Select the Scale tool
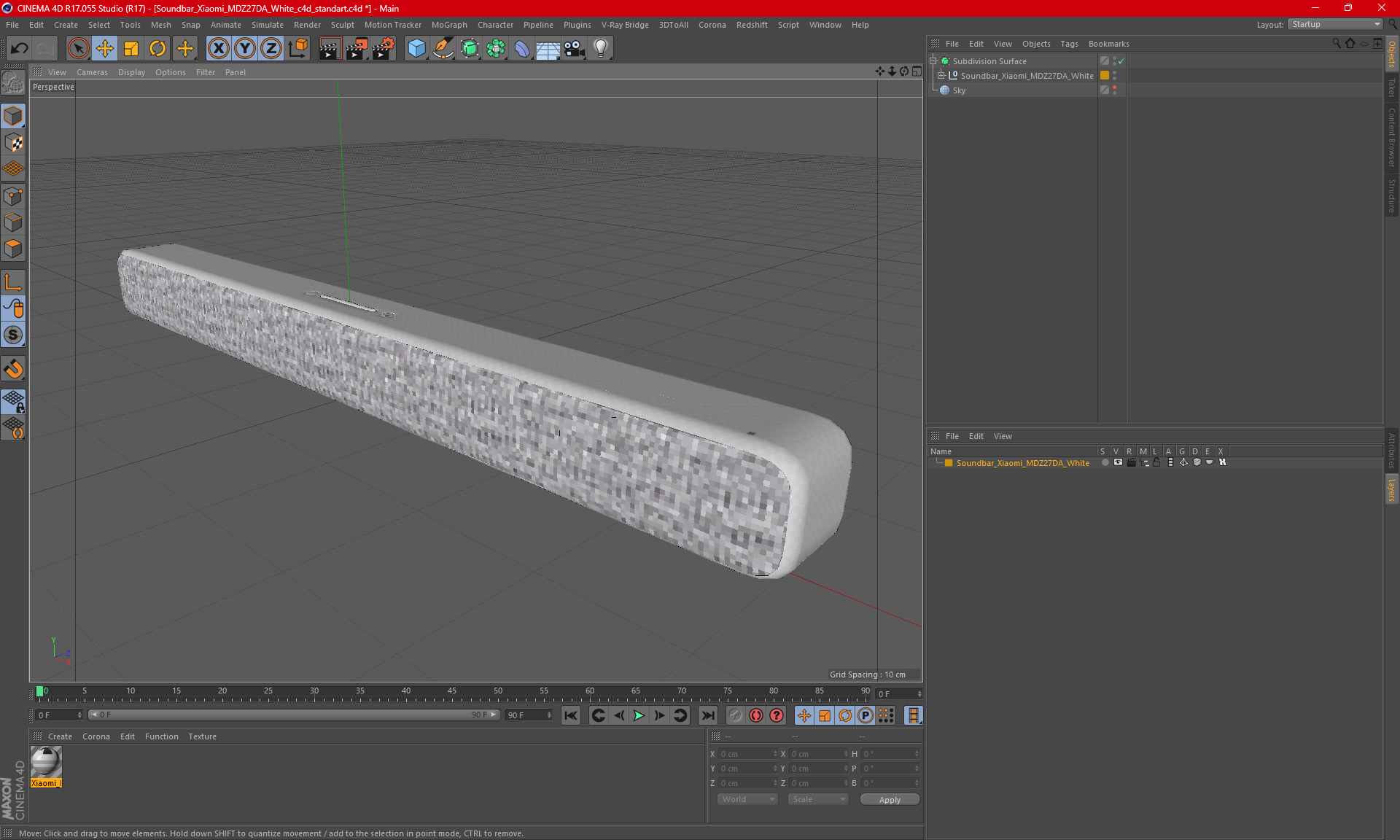The image size is (1400, 840). pos(131,48)
